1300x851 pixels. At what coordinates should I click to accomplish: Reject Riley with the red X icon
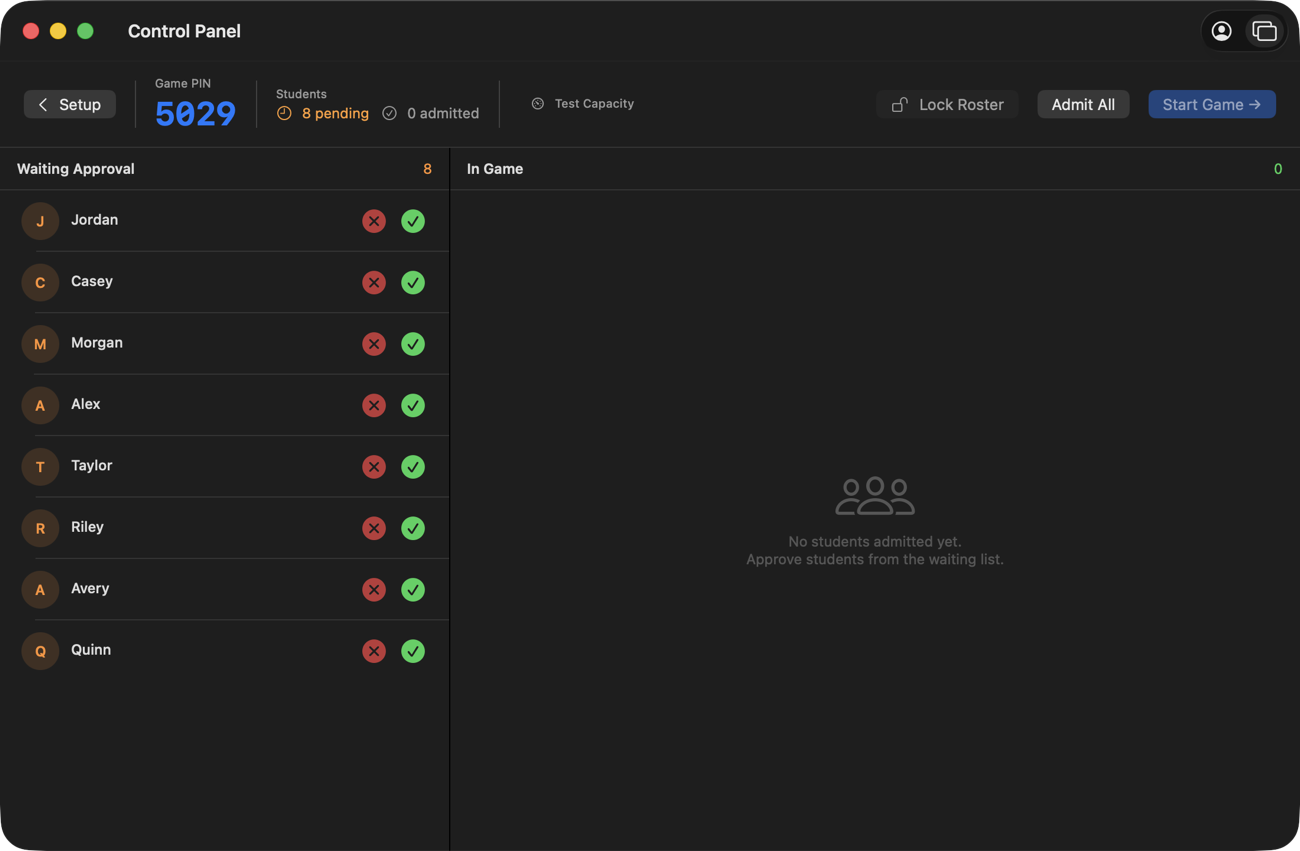(374, 528)
